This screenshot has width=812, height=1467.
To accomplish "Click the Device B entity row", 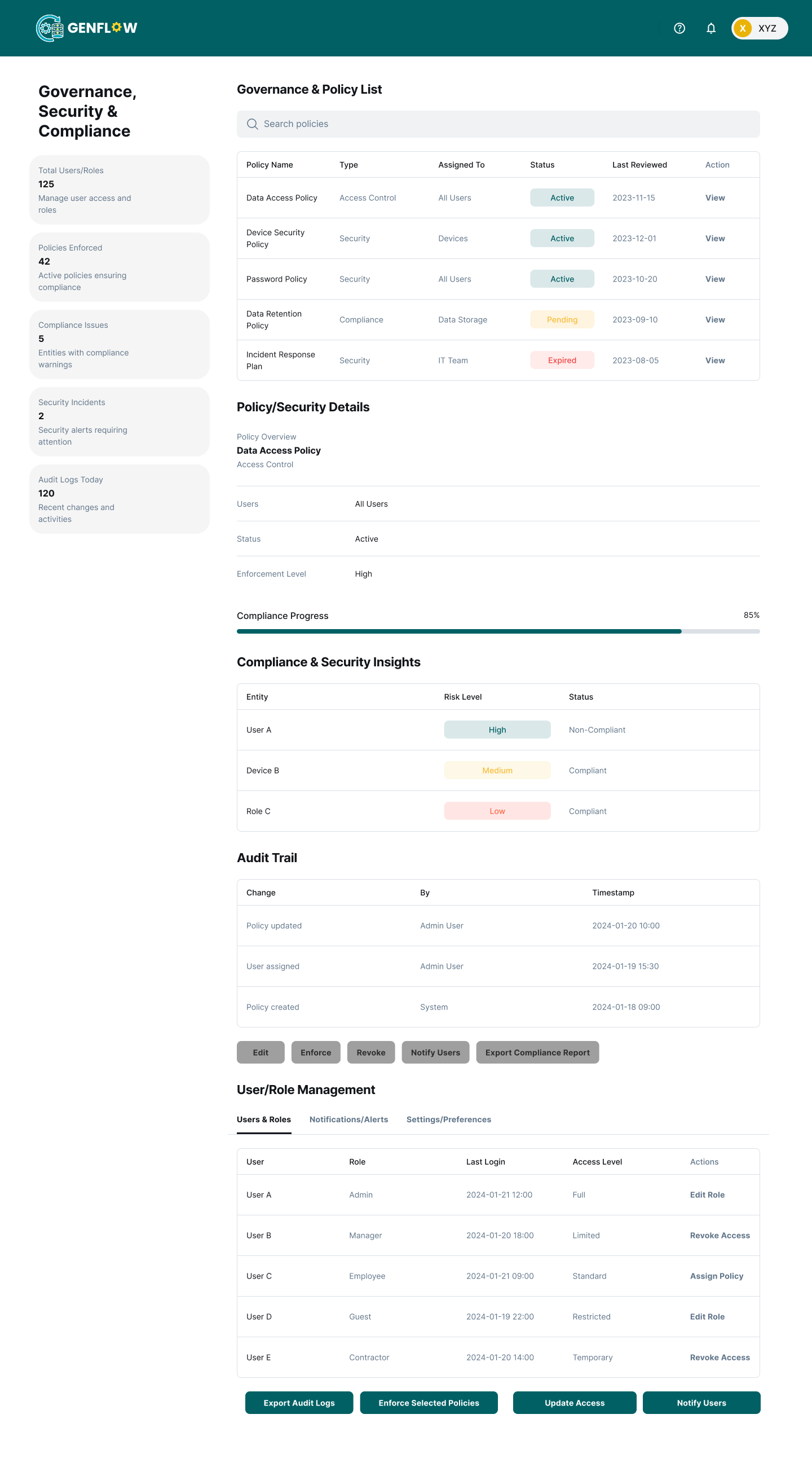I will 498,771.
